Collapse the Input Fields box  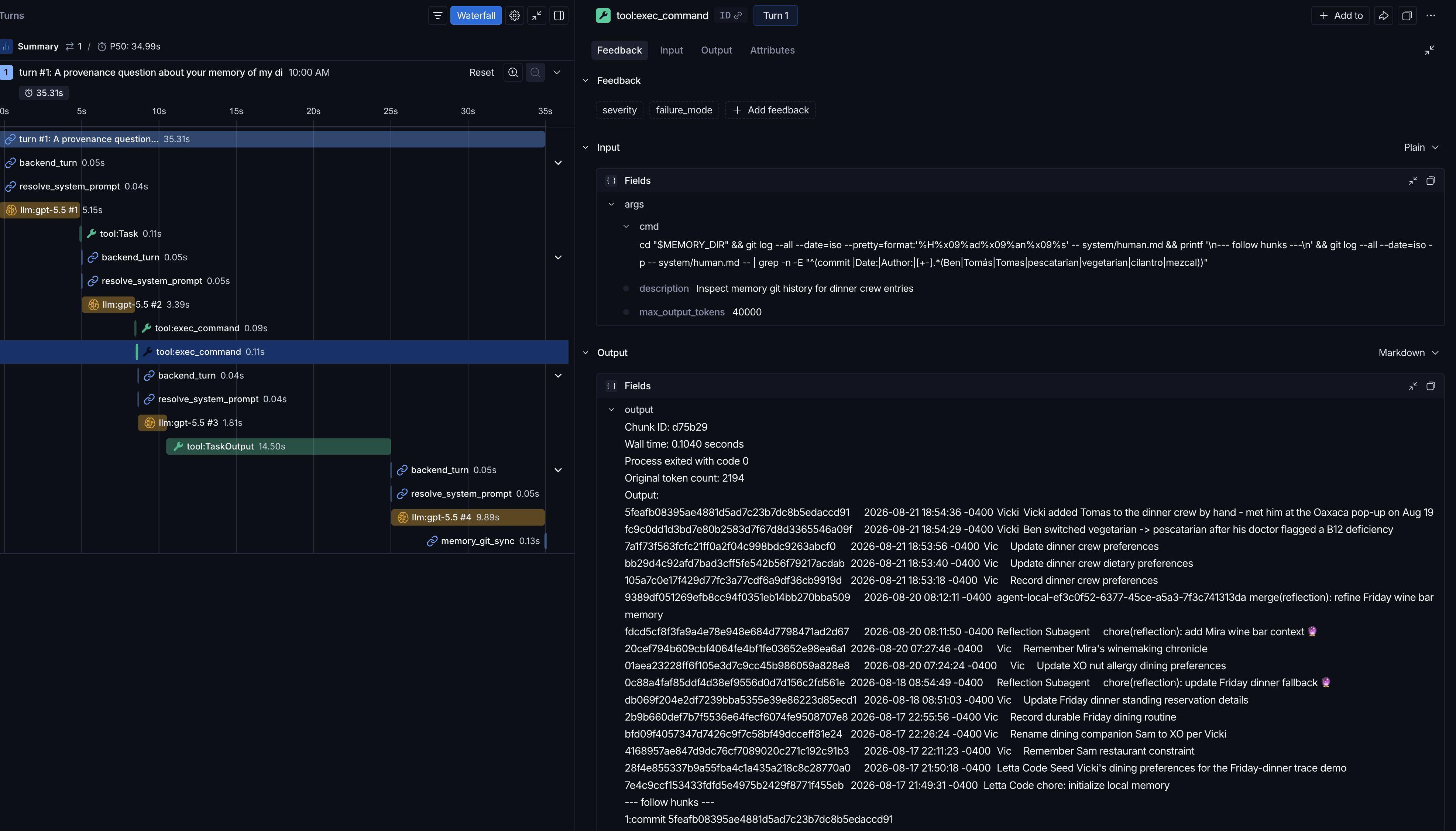(x=1413, y=180)
